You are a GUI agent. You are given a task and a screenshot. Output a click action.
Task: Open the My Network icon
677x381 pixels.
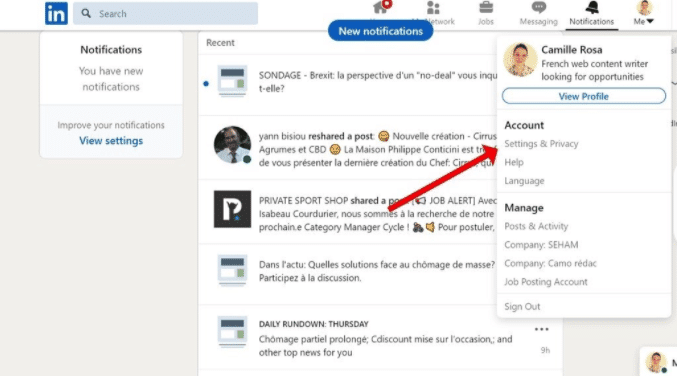pyautogui.click(x=433, y=8)
